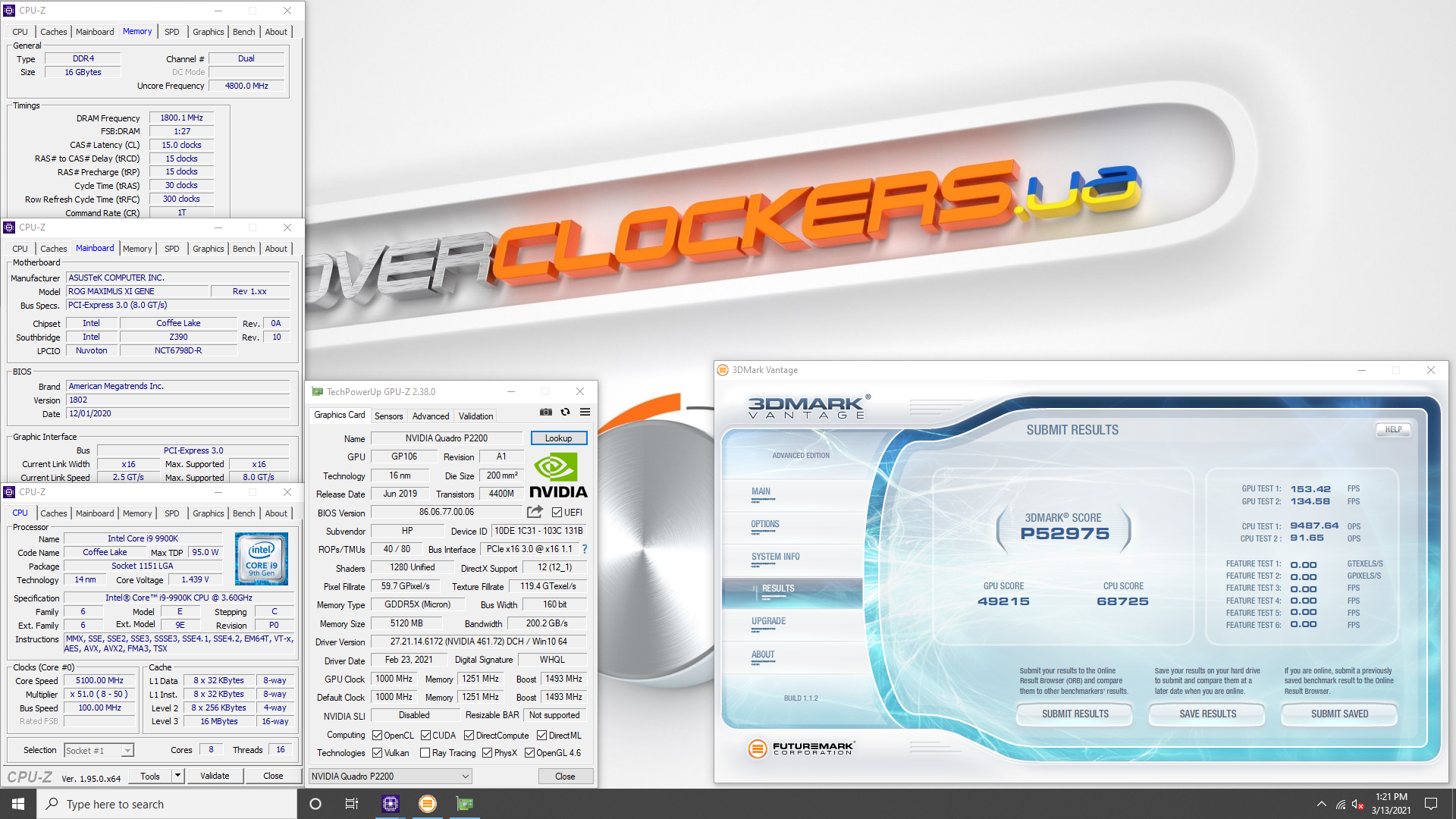Viewport: 1456px width, 819px height.
Task: Toggle the DirectML checkbox
Action: [542, 736]
